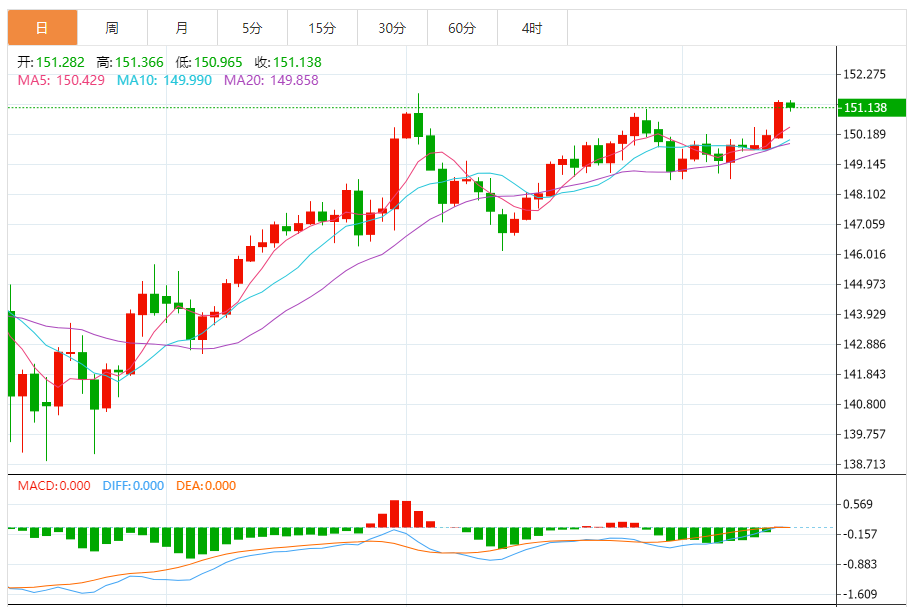Click the latest small green candlestick

coord(790,105)
